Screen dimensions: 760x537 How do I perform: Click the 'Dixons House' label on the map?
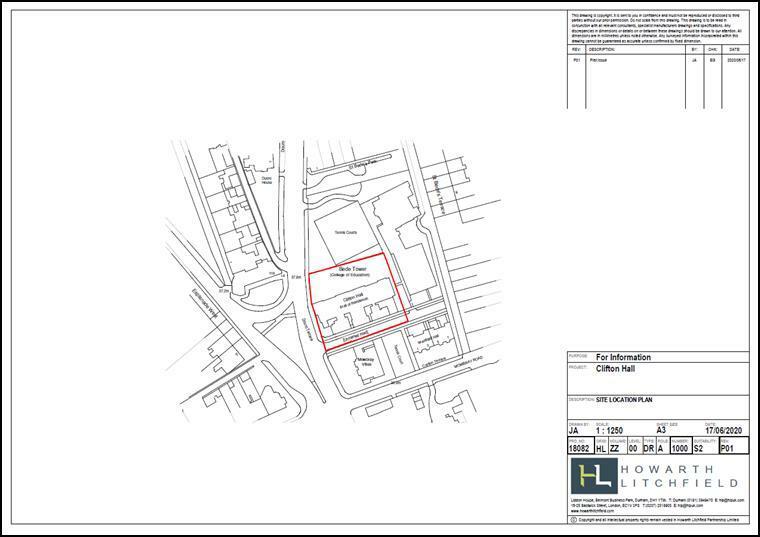[267, 180]
